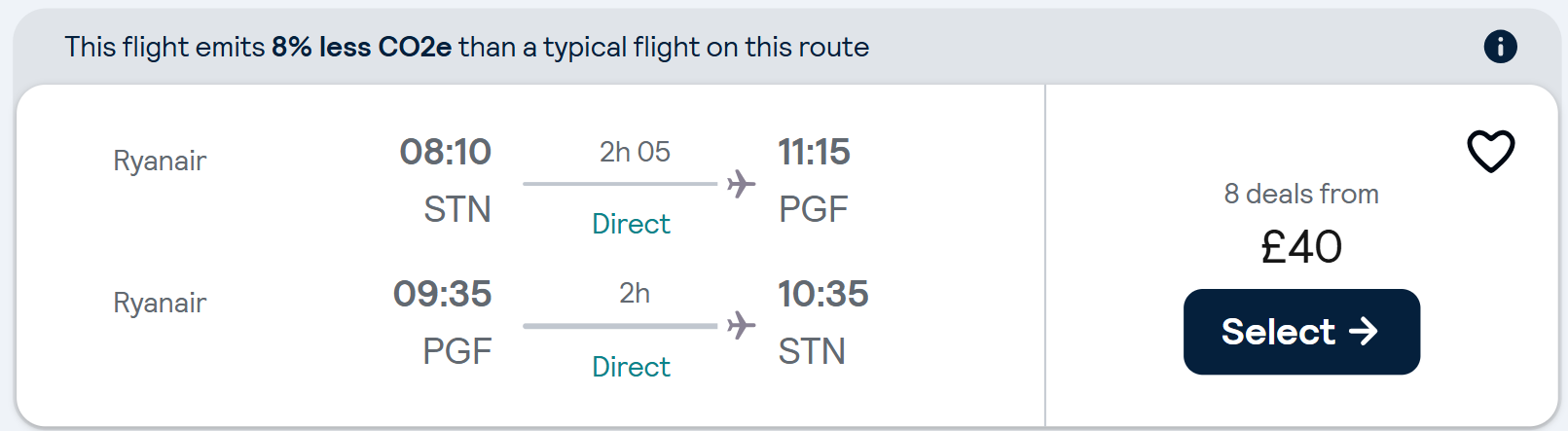1568x431 pixels.
Task: Save this flight with the heart icon
Action: click(x=1490, y=152)
